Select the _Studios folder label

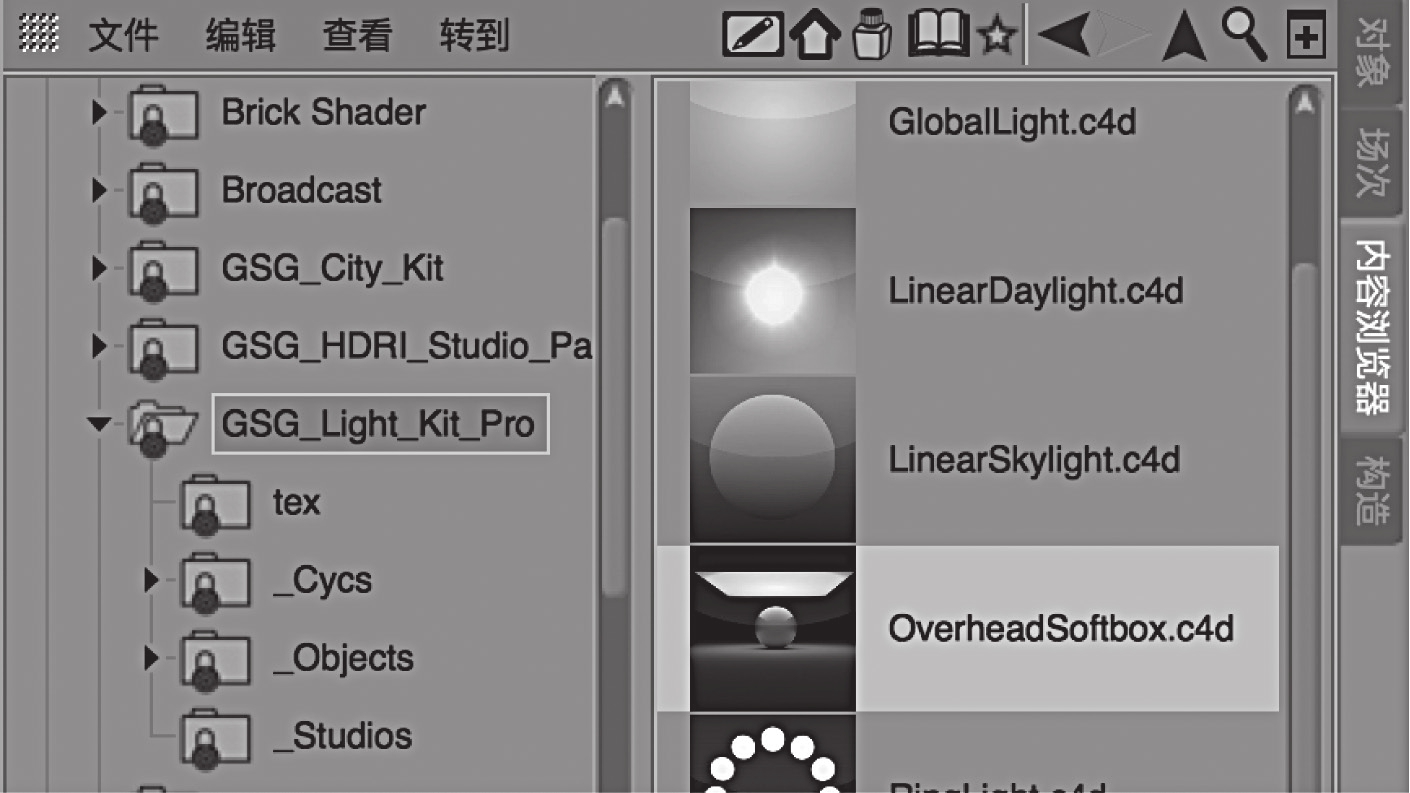pyautogui.click(x=342, y=736)
